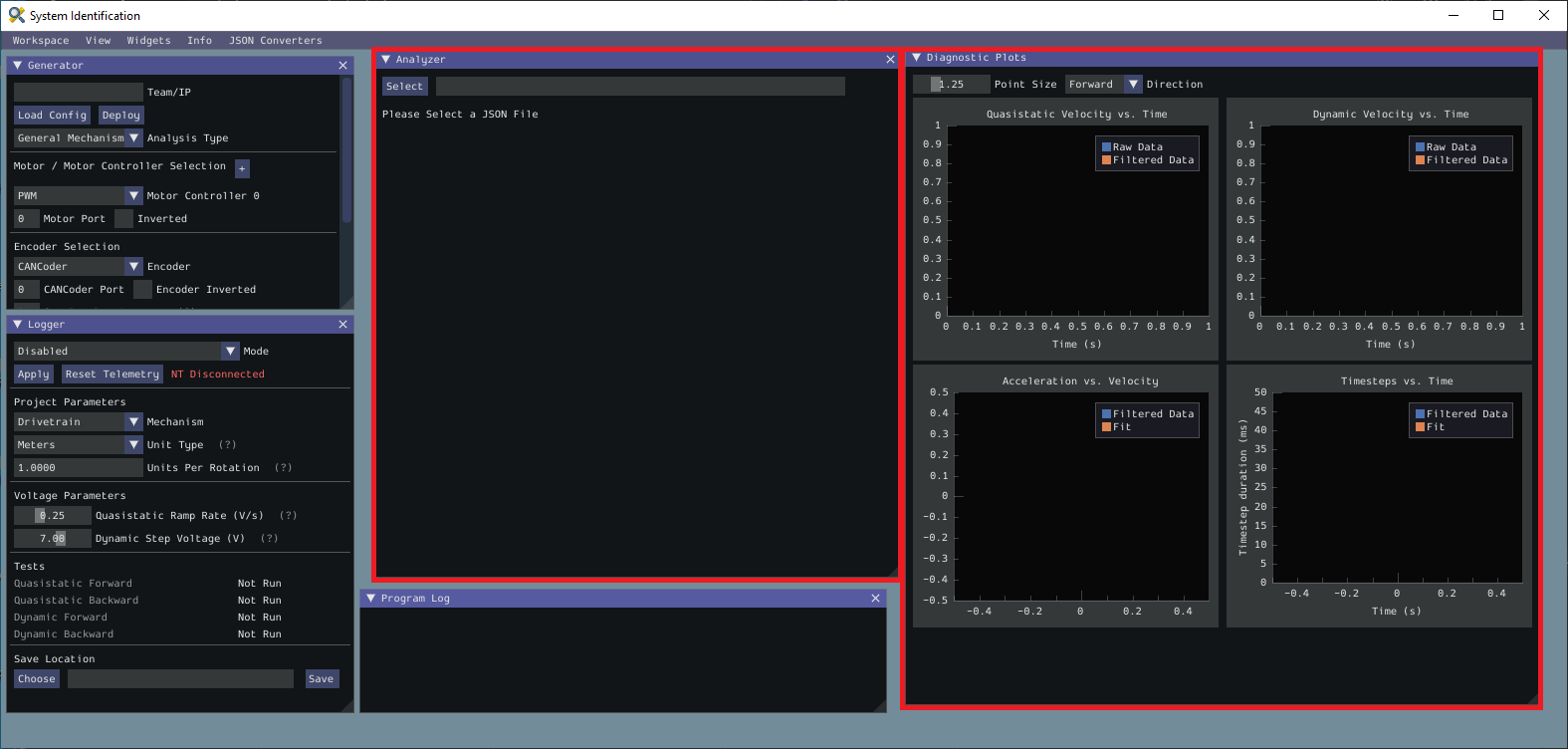Screen dimensions: 1568x749
Task: Click Filtered Data legend in Timesteps vs. Time plot
Action: (x=1461, y=414)
